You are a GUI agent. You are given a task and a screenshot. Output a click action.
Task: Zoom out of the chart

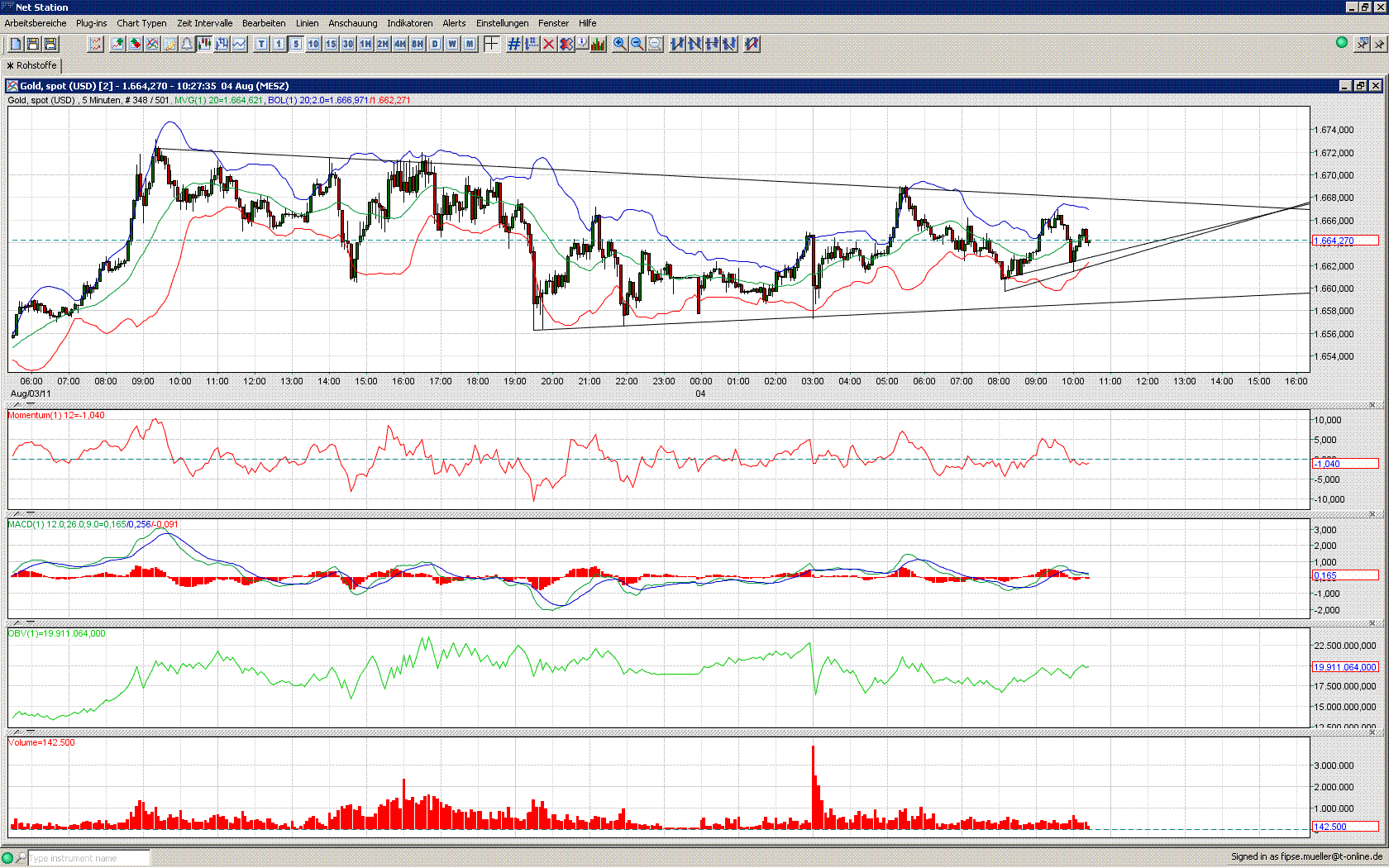(637, 44)
